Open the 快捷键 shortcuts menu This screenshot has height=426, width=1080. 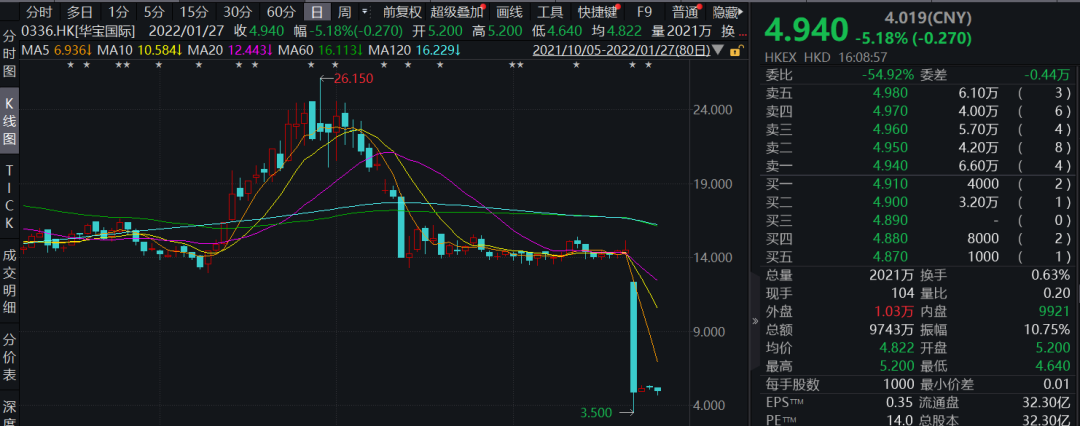tap(599, 12)
